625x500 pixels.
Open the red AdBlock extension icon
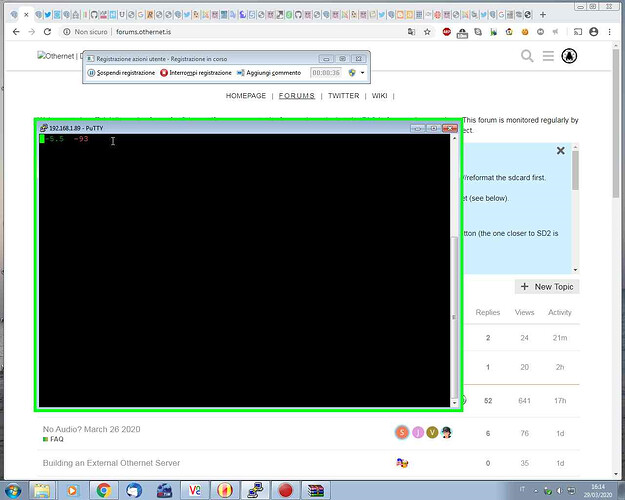[x=446, y=31]
